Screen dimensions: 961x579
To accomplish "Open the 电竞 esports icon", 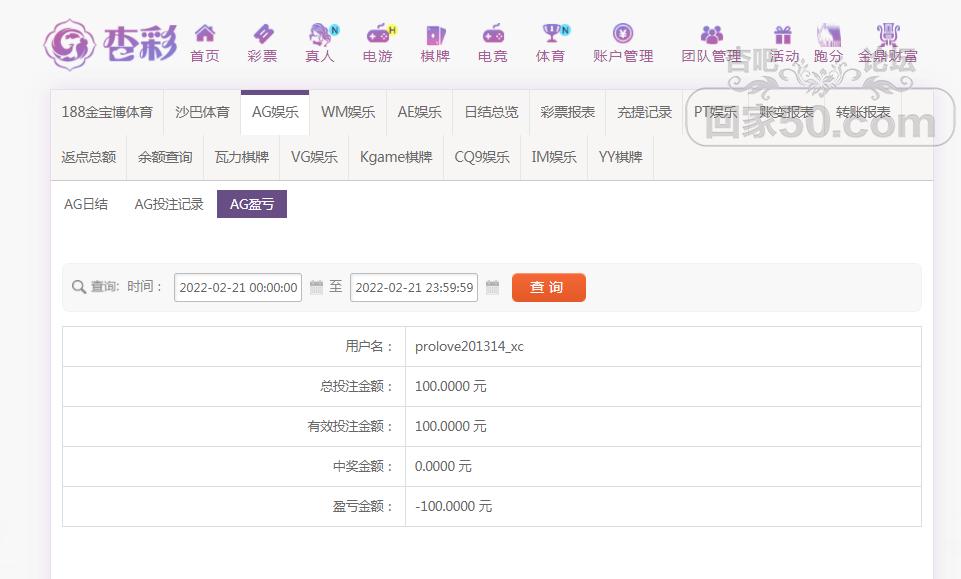I will (493, 34).
